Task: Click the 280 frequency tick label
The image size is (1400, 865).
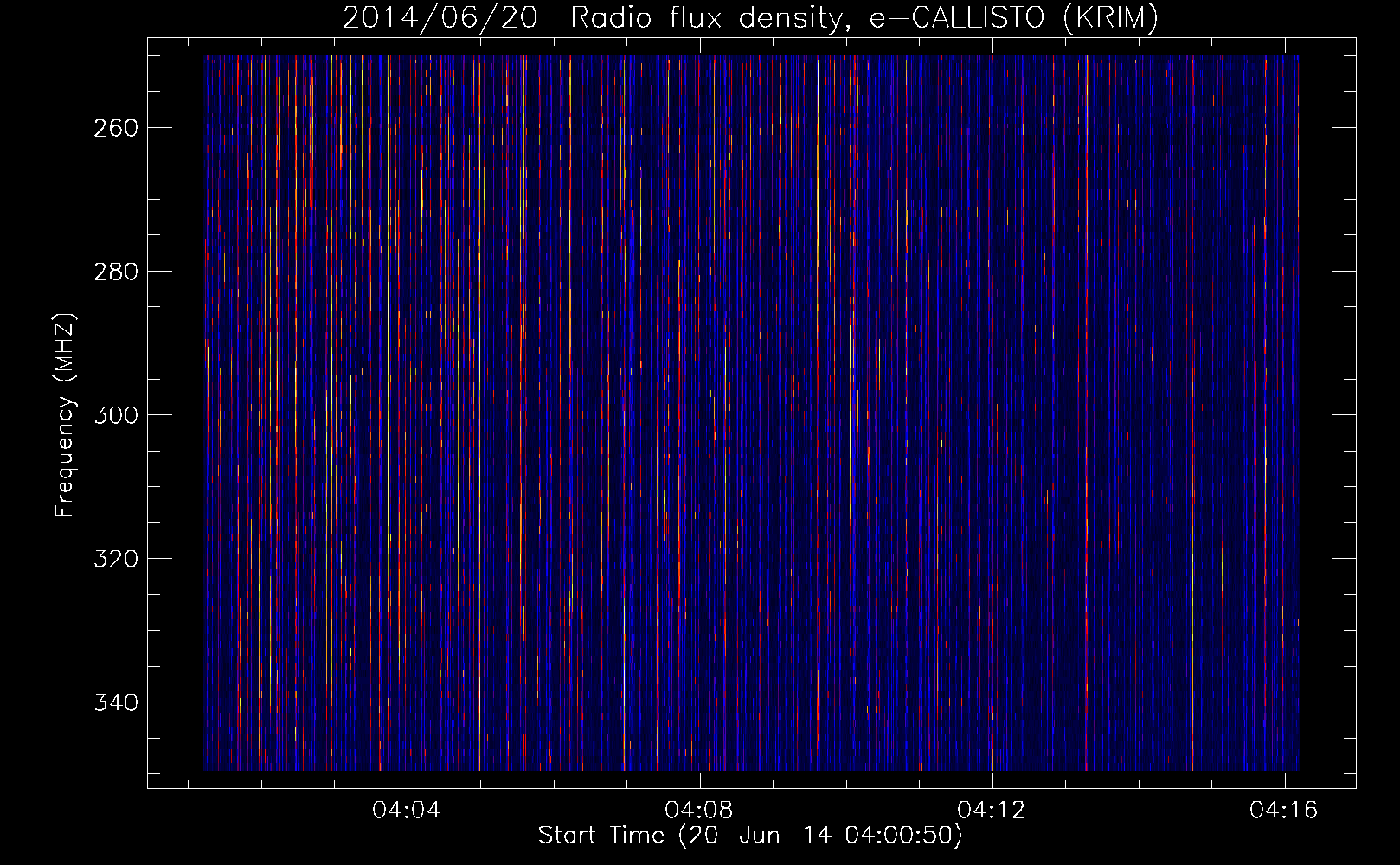Action: [x=115, y=272]
